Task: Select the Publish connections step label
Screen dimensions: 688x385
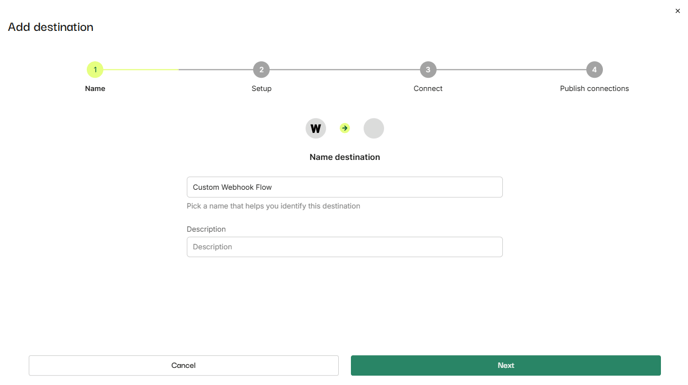Action: tap(594, 88)
